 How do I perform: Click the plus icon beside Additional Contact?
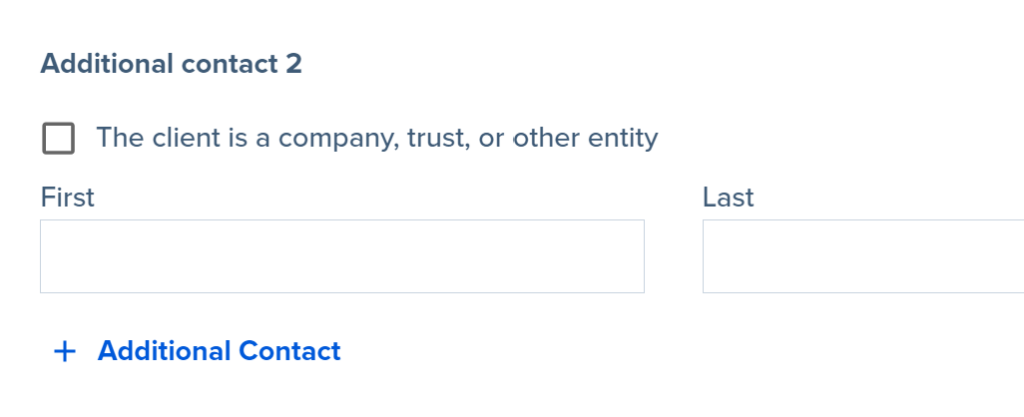[x=64, y=352]
